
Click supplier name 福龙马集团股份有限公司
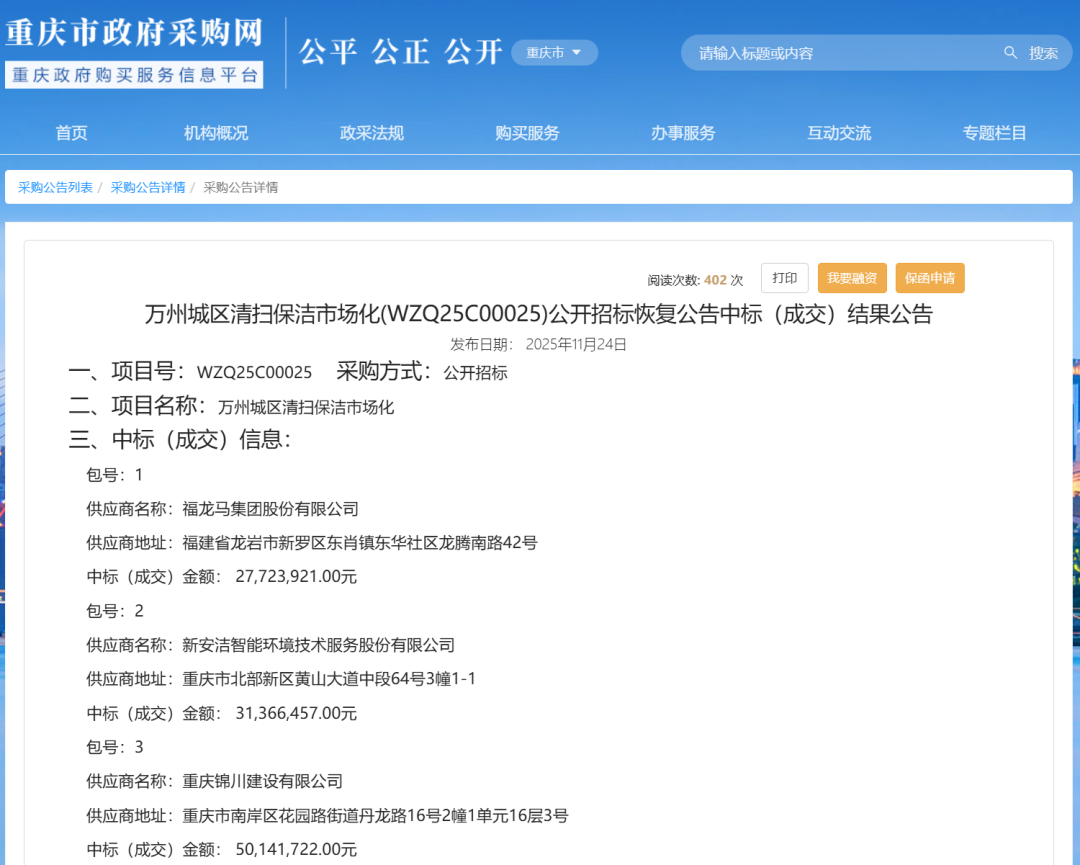click(270, 509)
